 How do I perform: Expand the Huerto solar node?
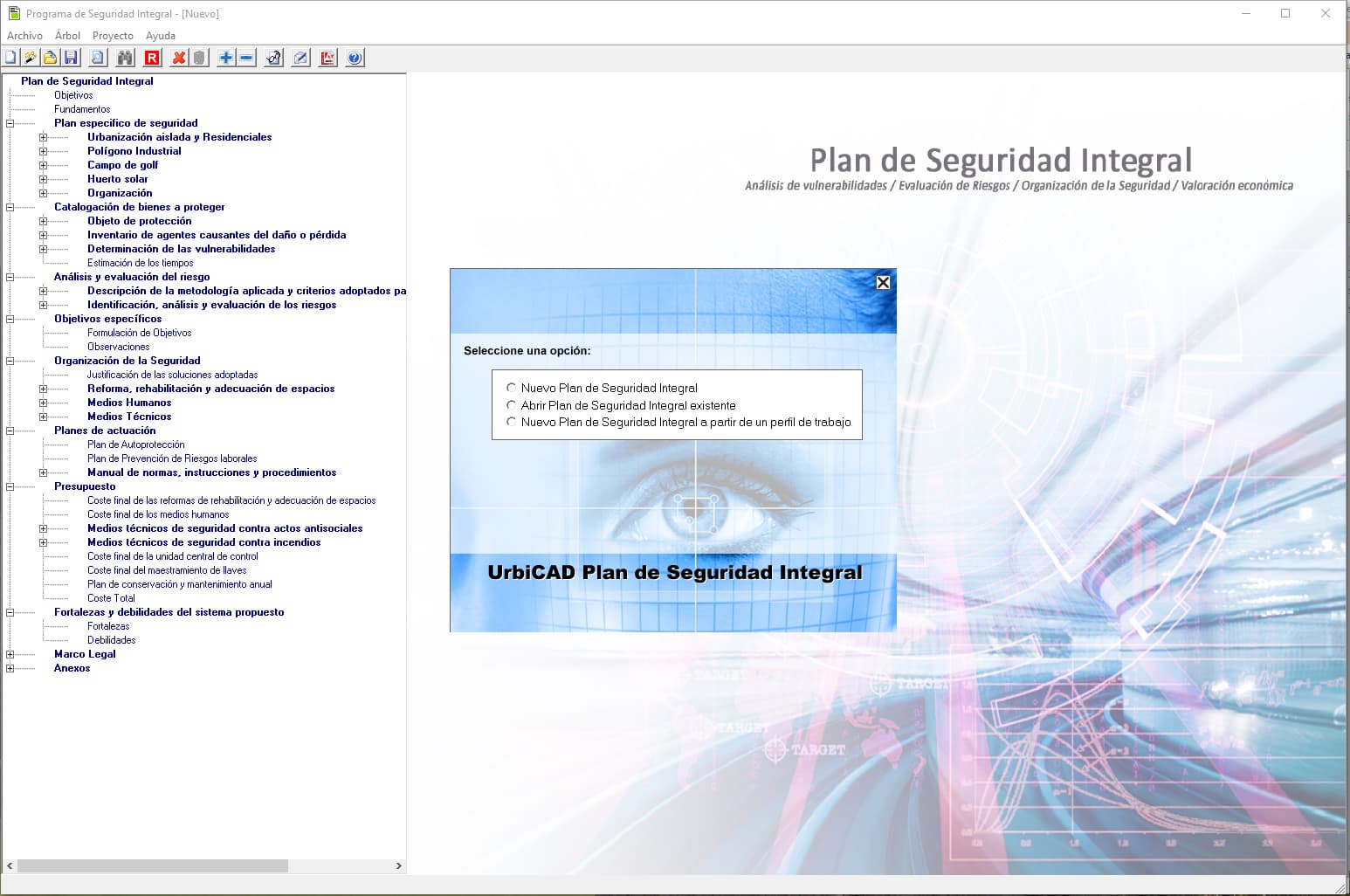tap(43, 179)
